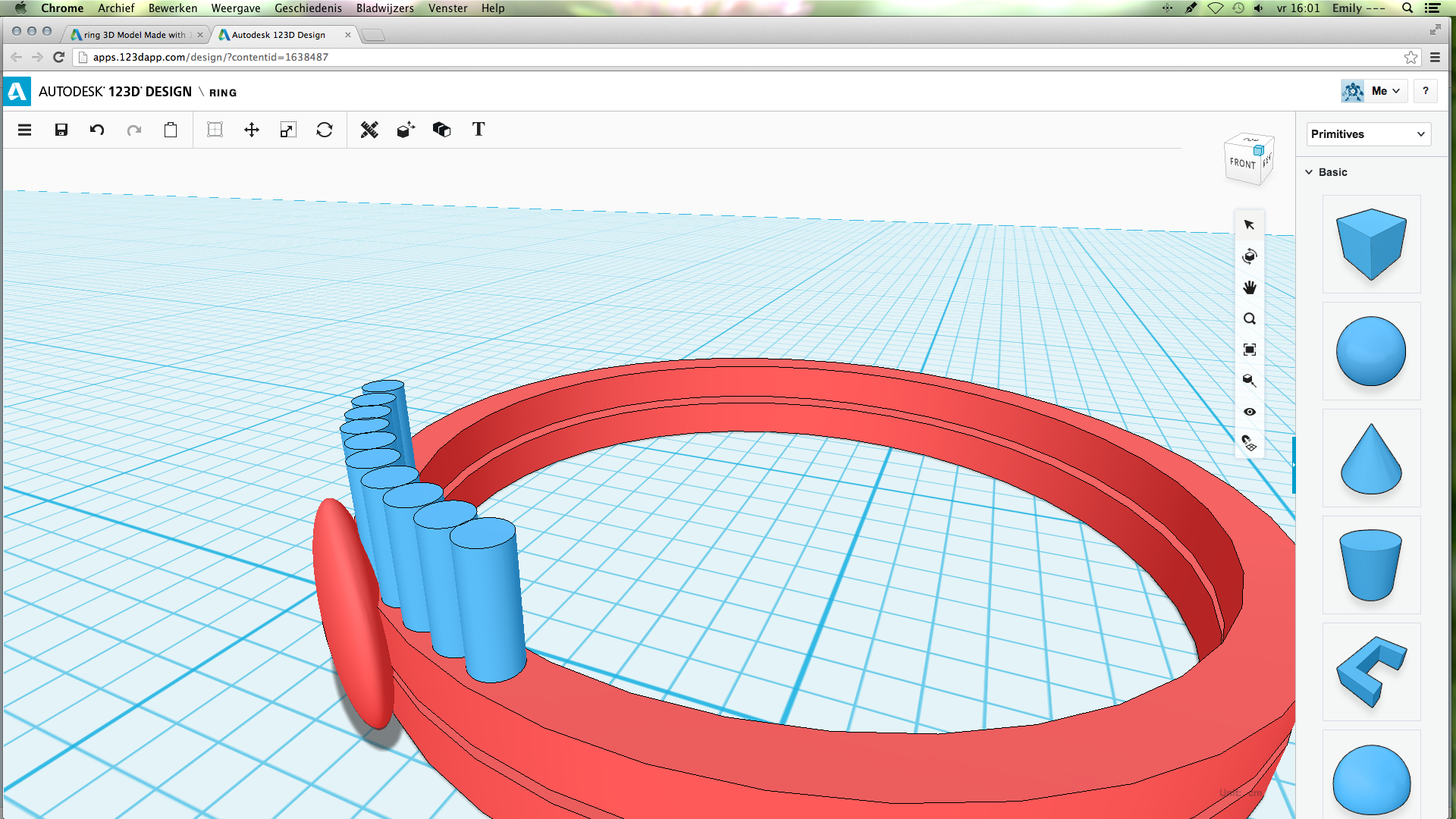Open Spotlight search in menu bar
1456x819 pixels.
(x=1407, y=8)
